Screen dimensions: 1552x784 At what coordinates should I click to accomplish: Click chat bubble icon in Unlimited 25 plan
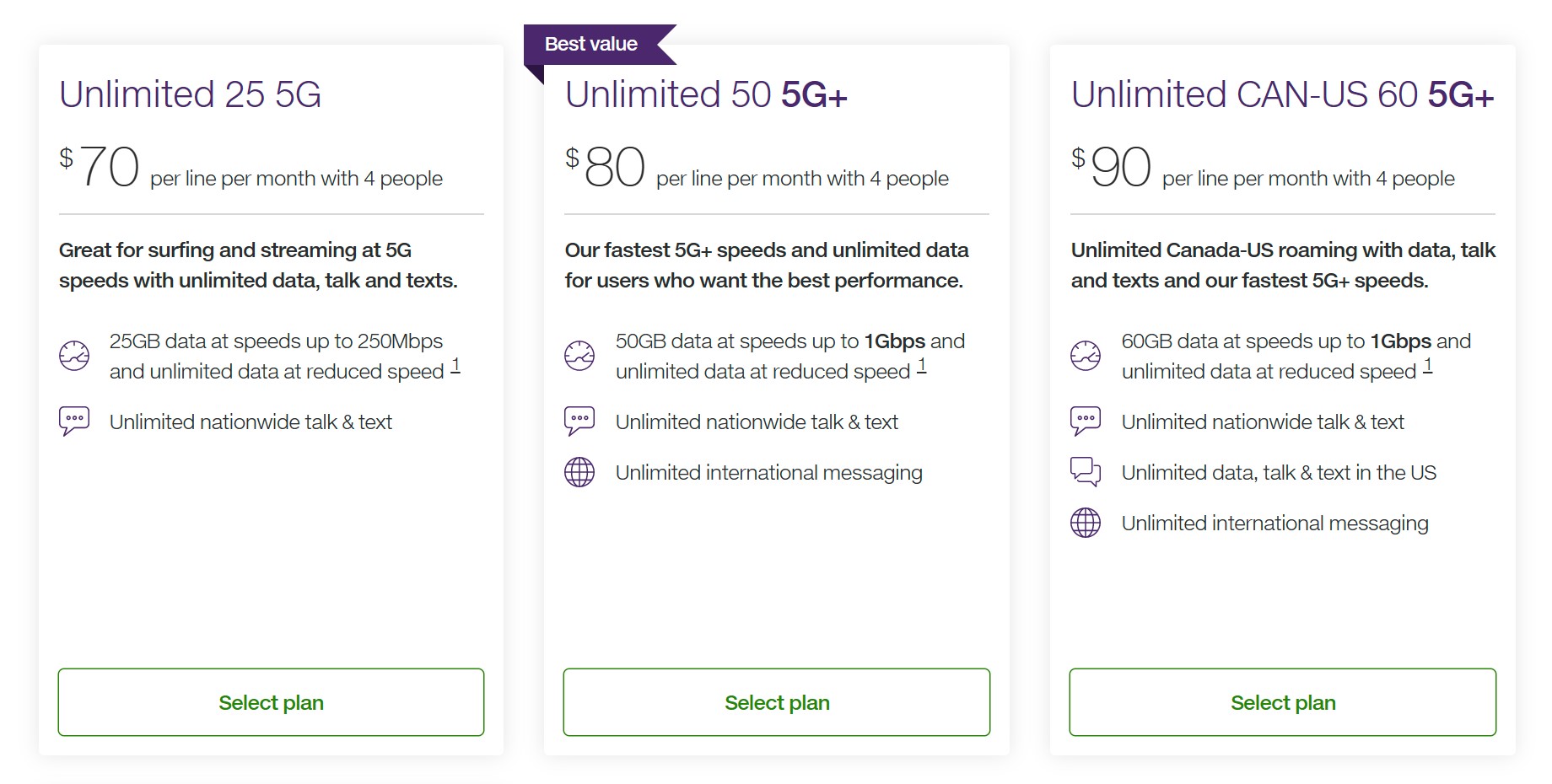tap(74, 421)
